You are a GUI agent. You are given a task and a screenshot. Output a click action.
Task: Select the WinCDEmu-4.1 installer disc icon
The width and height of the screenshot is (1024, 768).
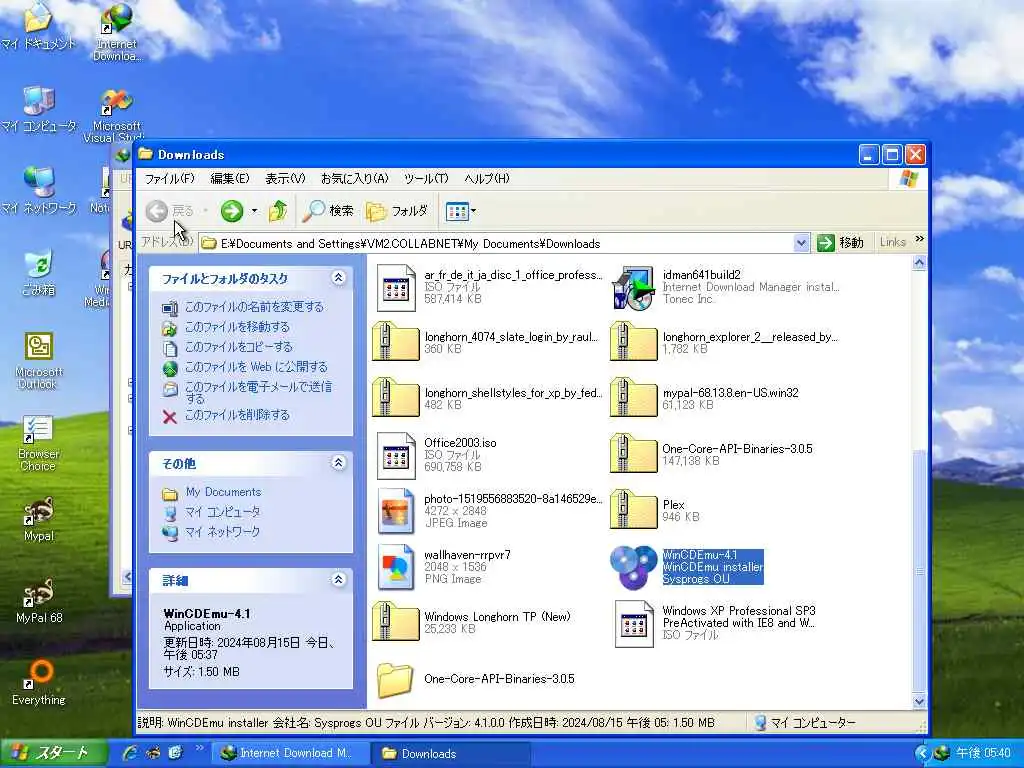click(x=633, y=567)
